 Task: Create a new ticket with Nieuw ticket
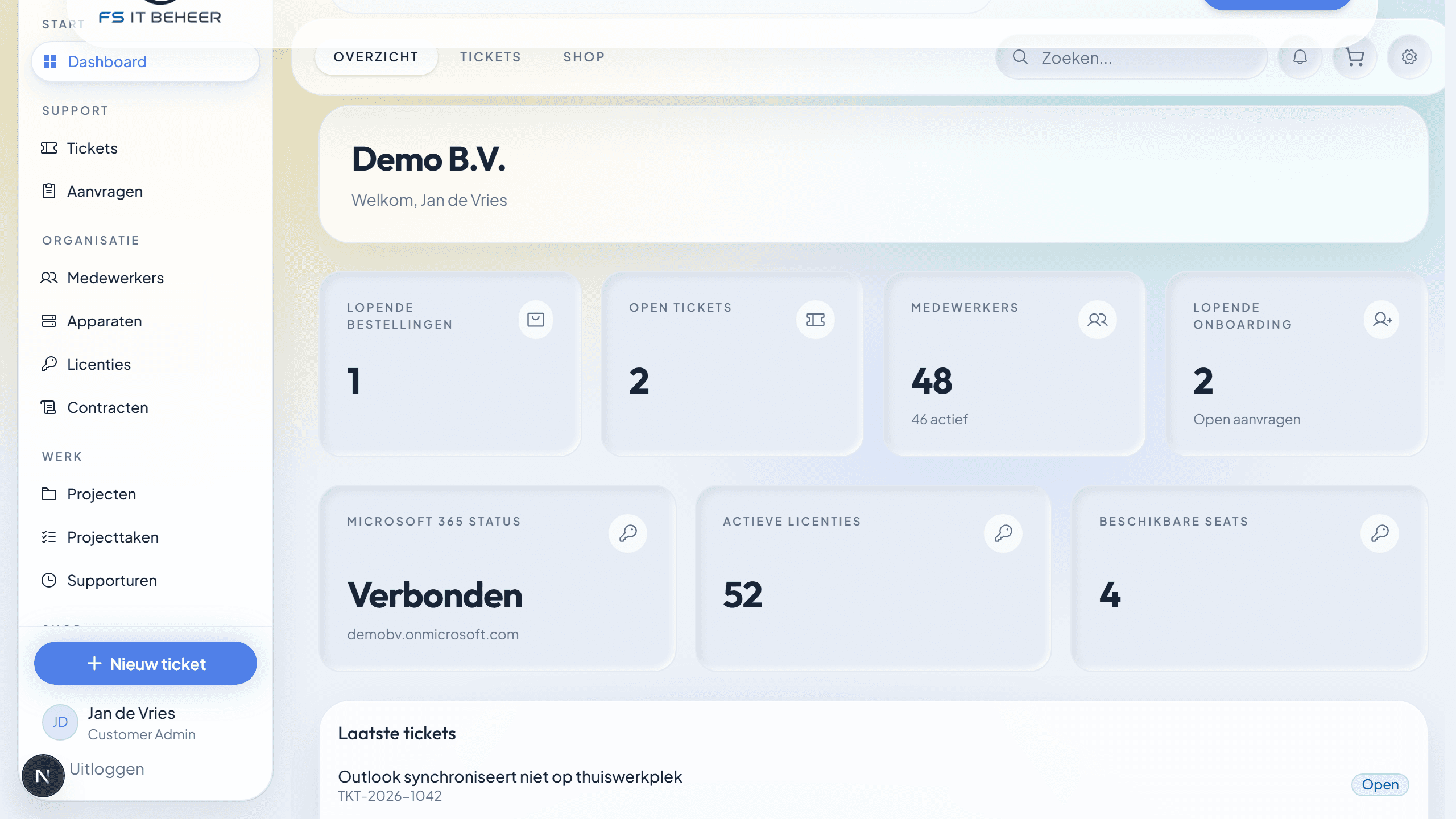coord(146,663)
